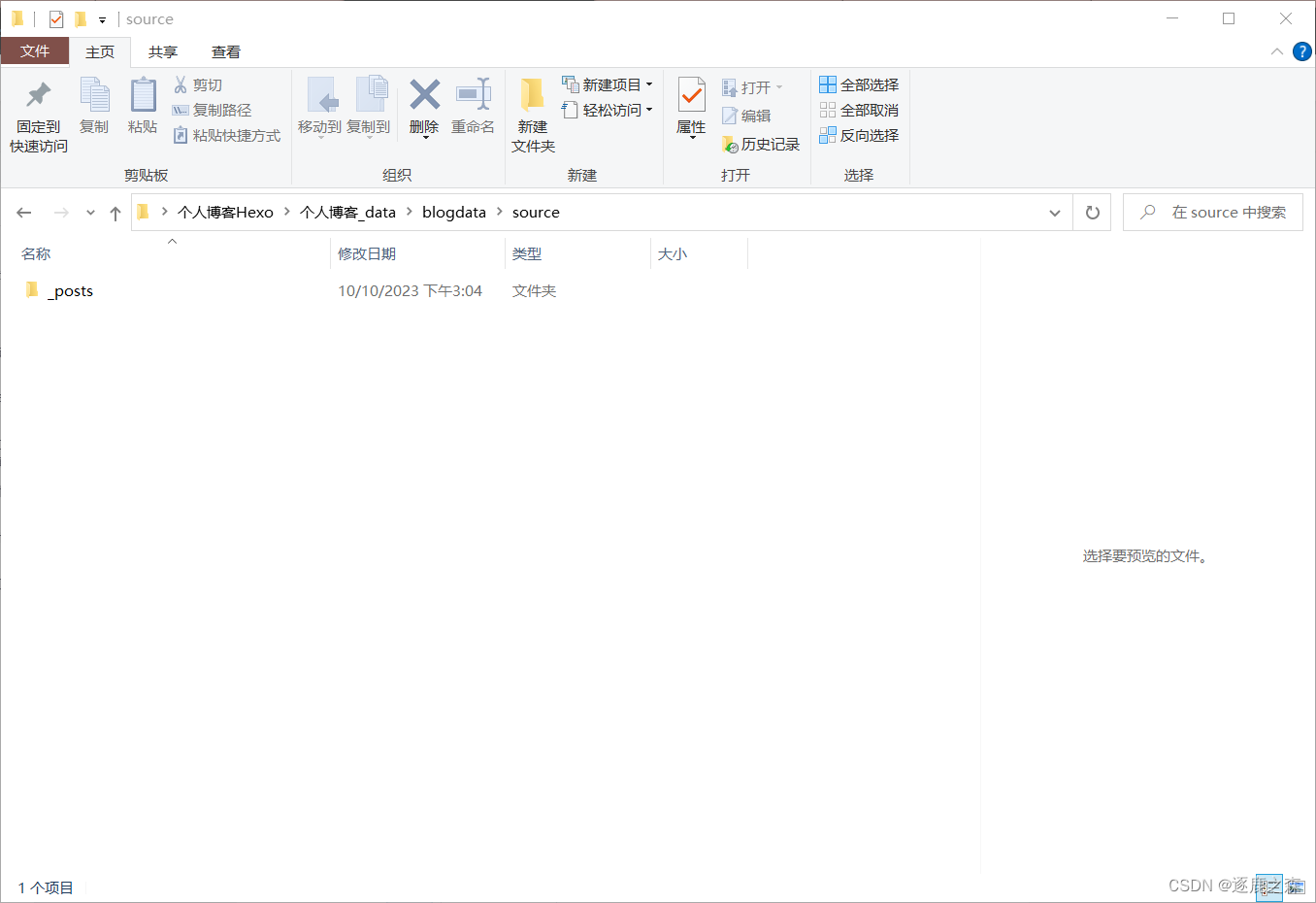Open the 新建项目 dropdown
Screen dimensions: 1316x903
click(608, 84)
